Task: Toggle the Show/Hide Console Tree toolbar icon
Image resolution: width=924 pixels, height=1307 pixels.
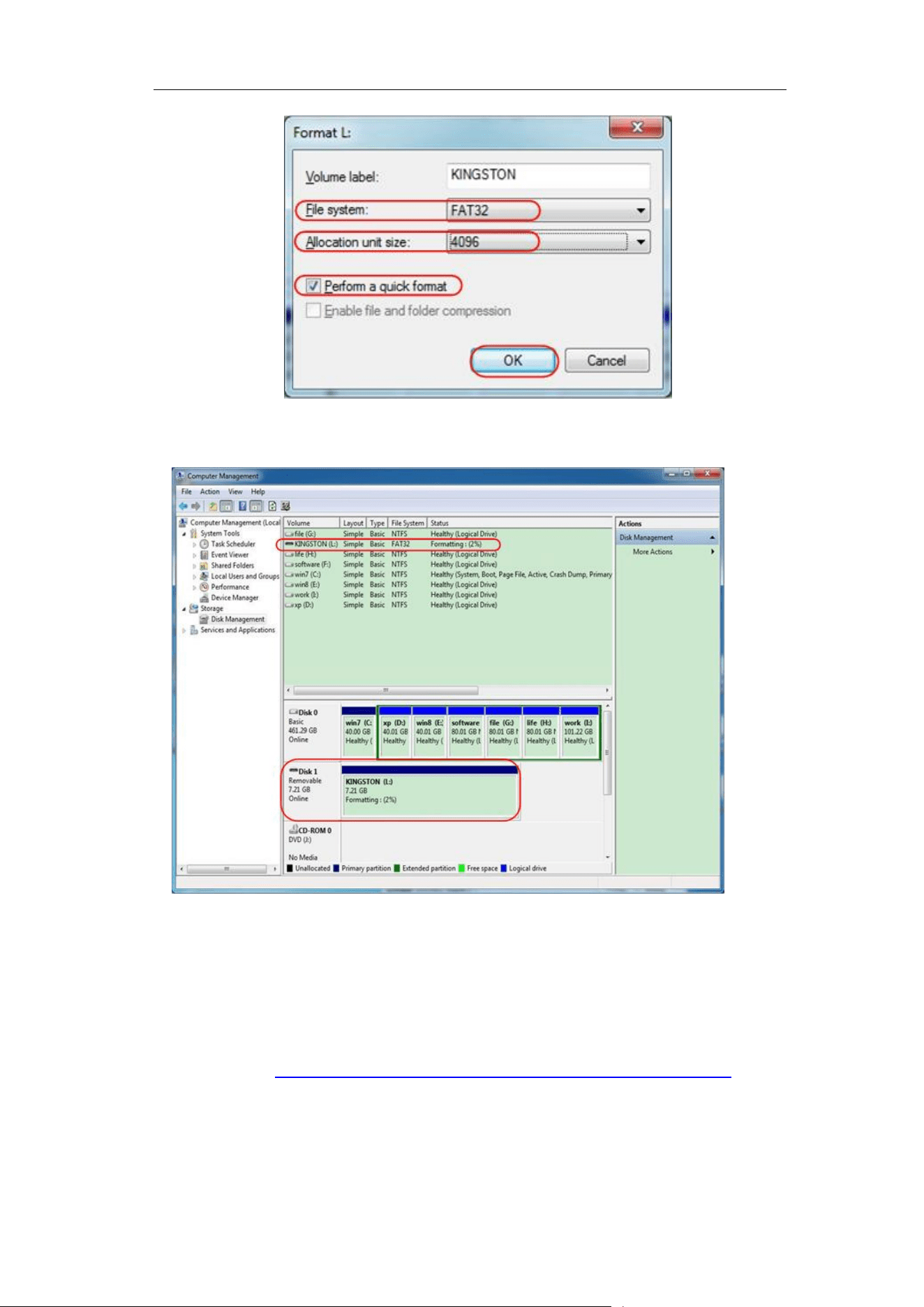Action: pyautogui.click(x=226, y=506)
